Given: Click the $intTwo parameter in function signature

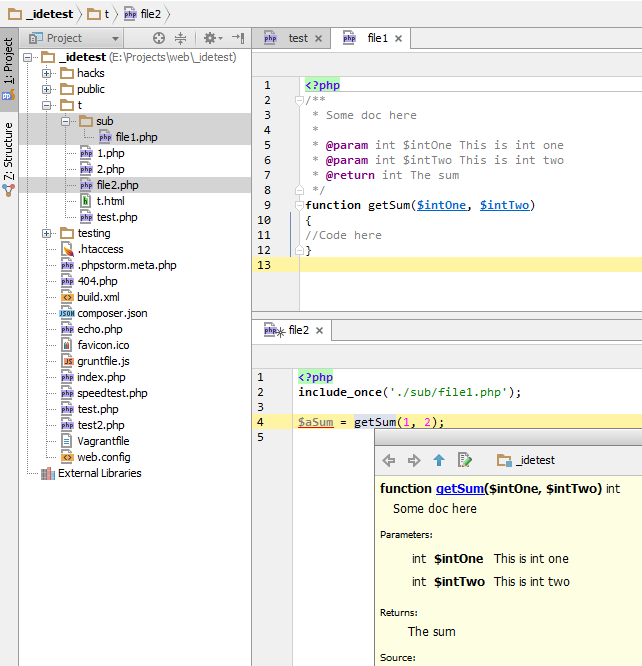Looking at the screenshot, I should [504, 205].
